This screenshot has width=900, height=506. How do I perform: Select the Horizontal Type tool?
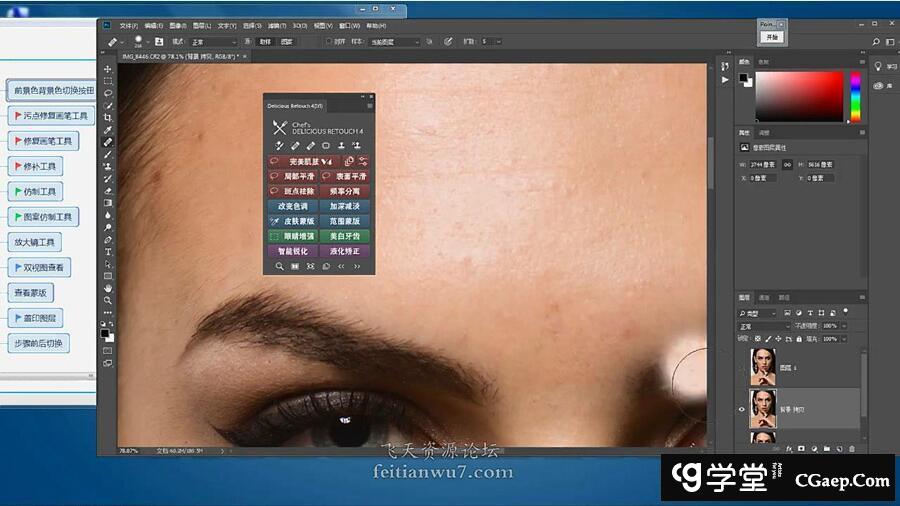108,252
